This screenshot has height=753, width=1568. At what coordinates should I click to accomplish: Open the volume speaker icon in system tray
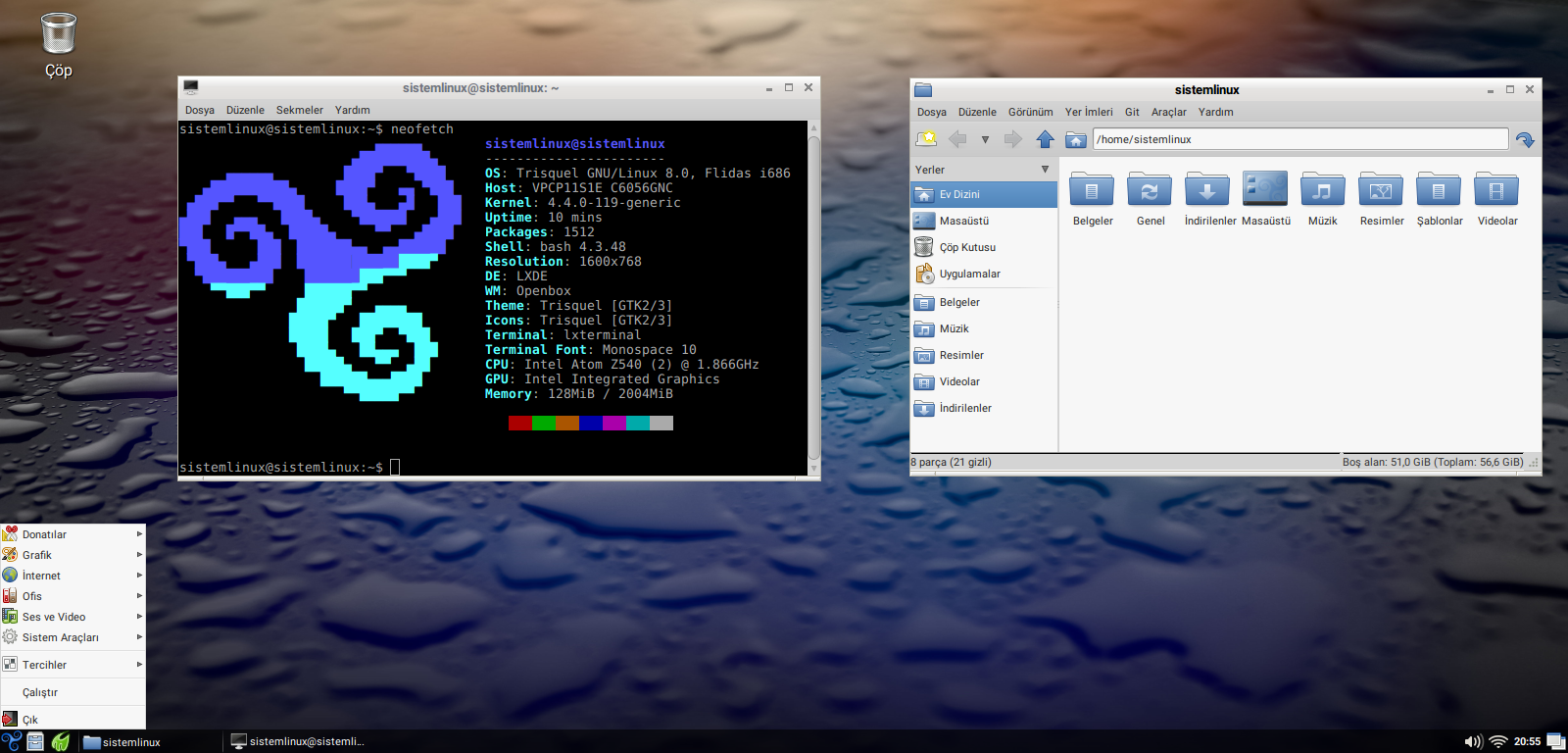(1473, 741)
